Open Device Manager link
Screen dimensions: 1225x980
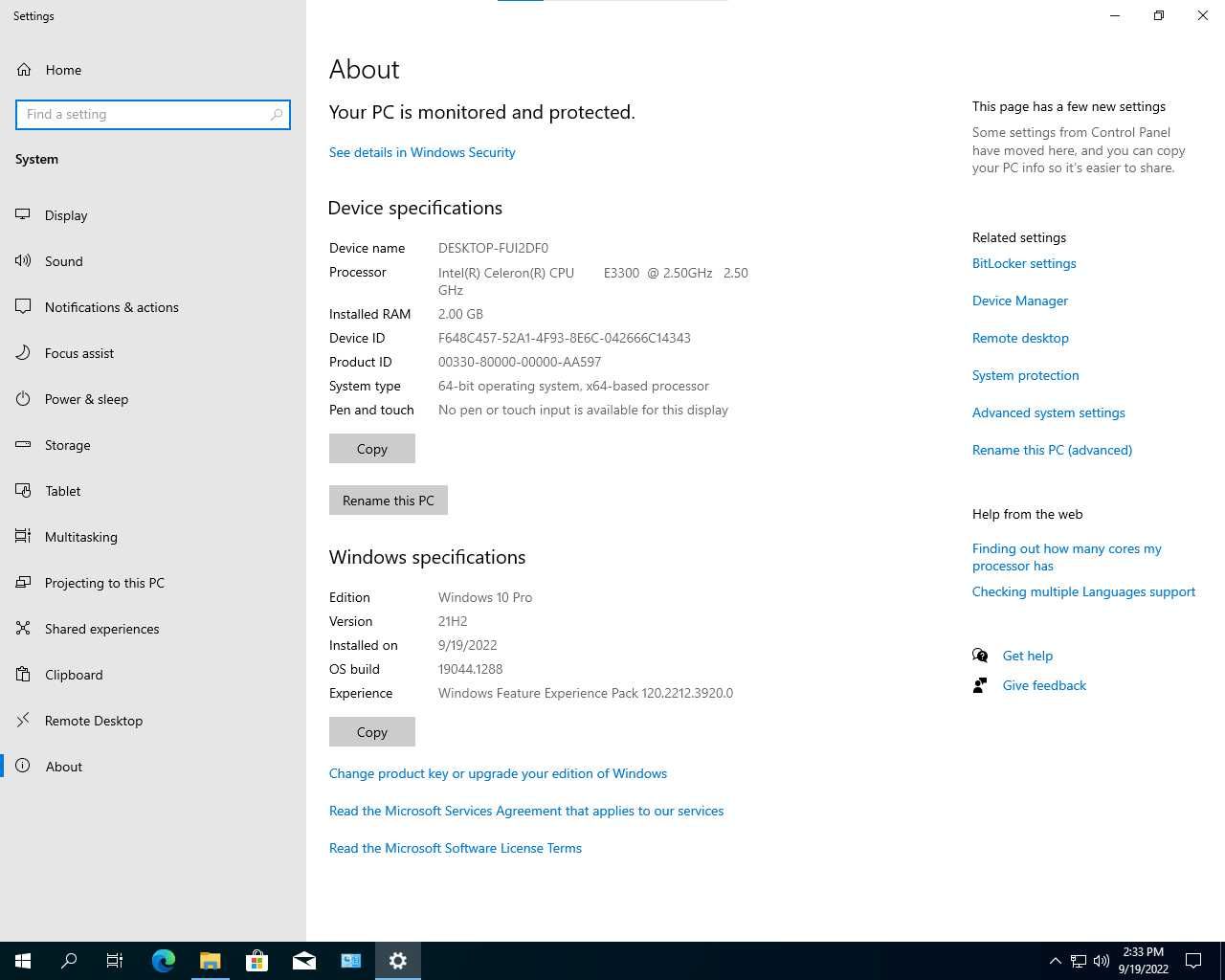pos(1020,301)
